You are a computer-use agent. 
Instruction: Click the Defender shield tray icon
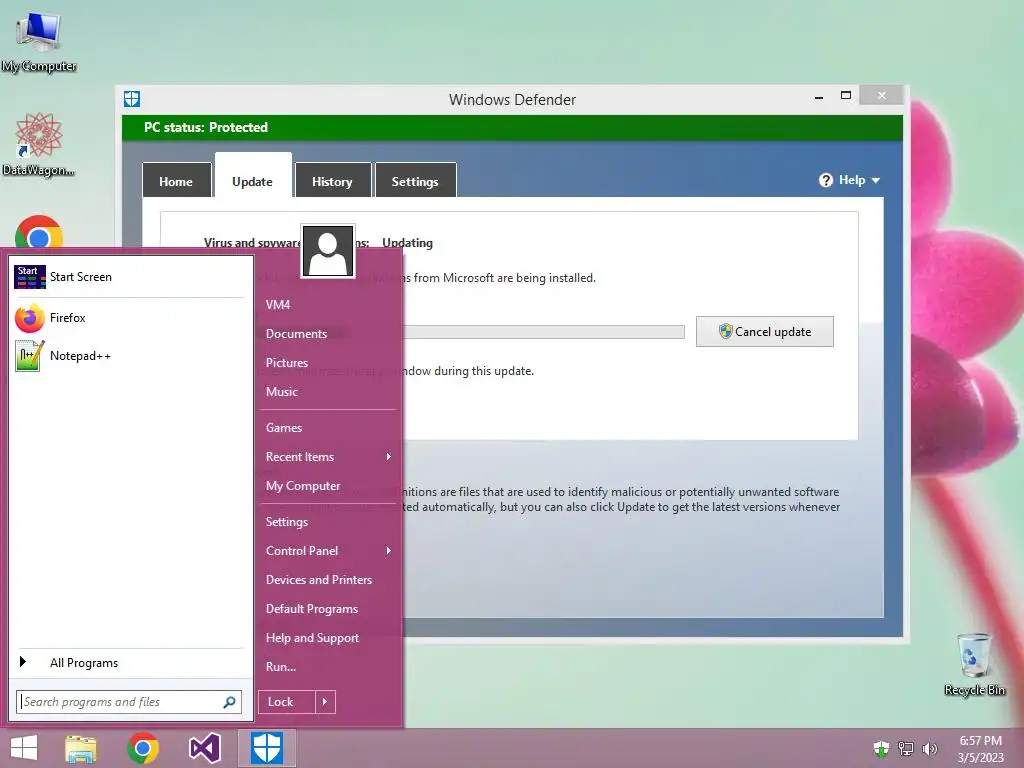pyautogui.click(x=882, y=748)
